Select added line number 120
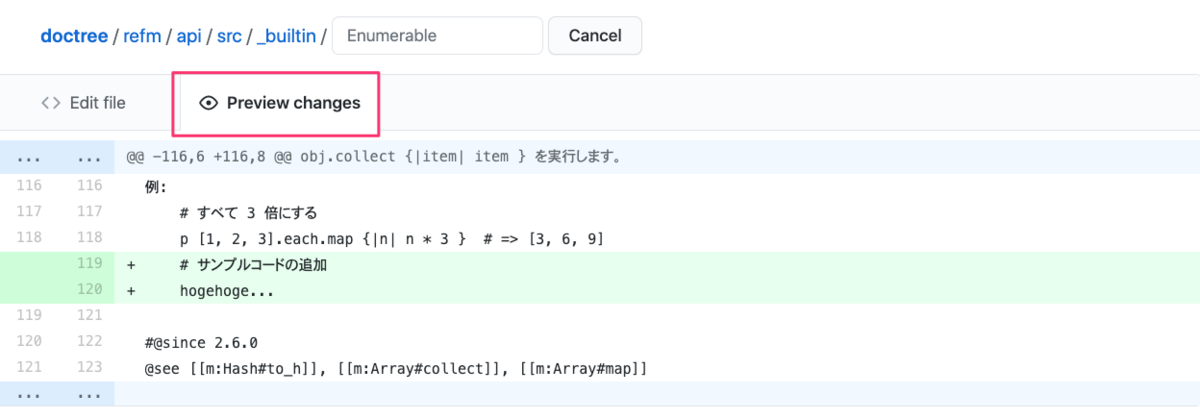The height and width of the screenshot is (418, 1200). click(87, 291)
